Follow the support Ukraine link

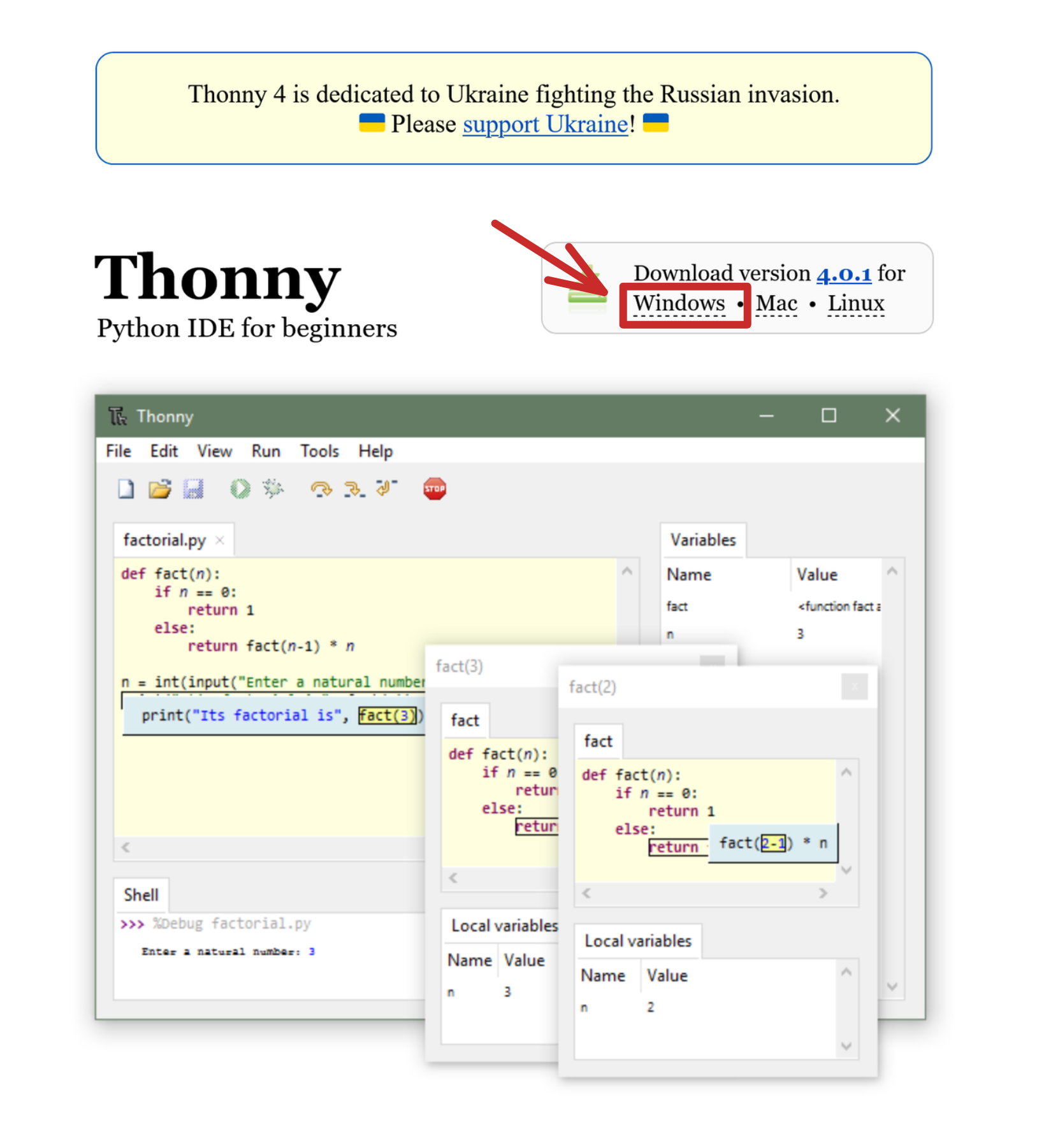(546, 124)
